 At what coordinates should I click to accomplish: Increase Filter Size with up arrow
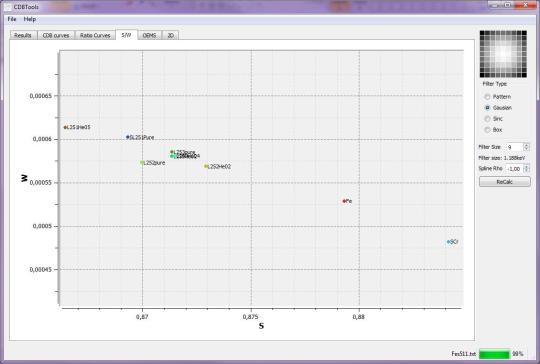[526, 145]
